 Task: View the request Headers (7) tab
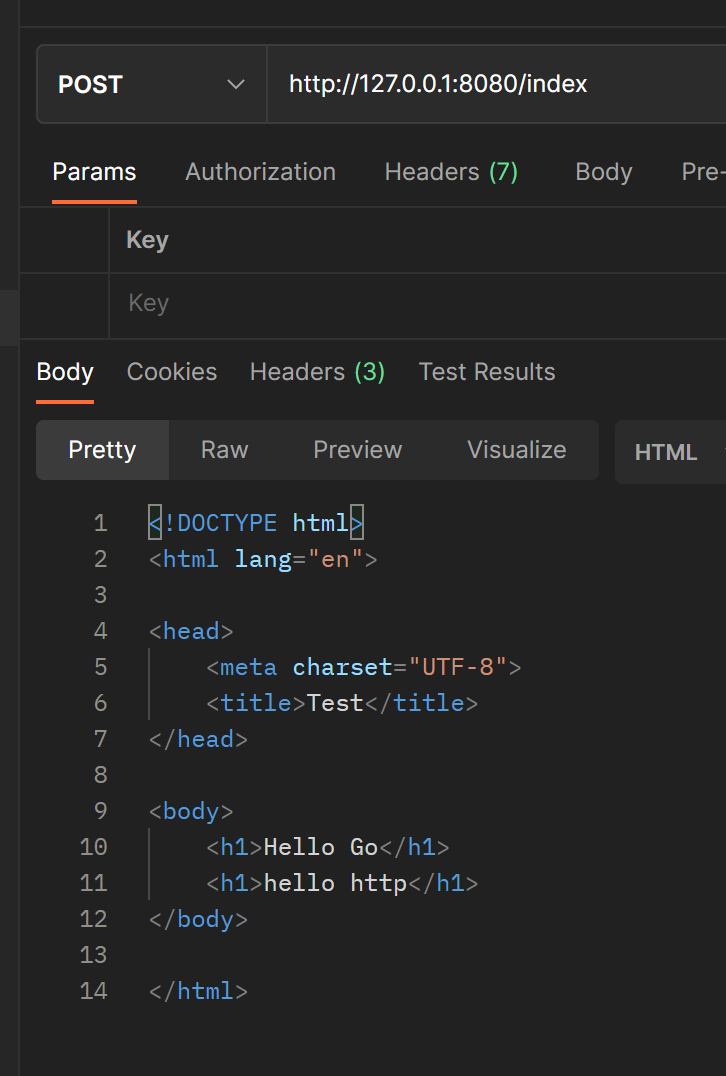(x=451, y=172)
